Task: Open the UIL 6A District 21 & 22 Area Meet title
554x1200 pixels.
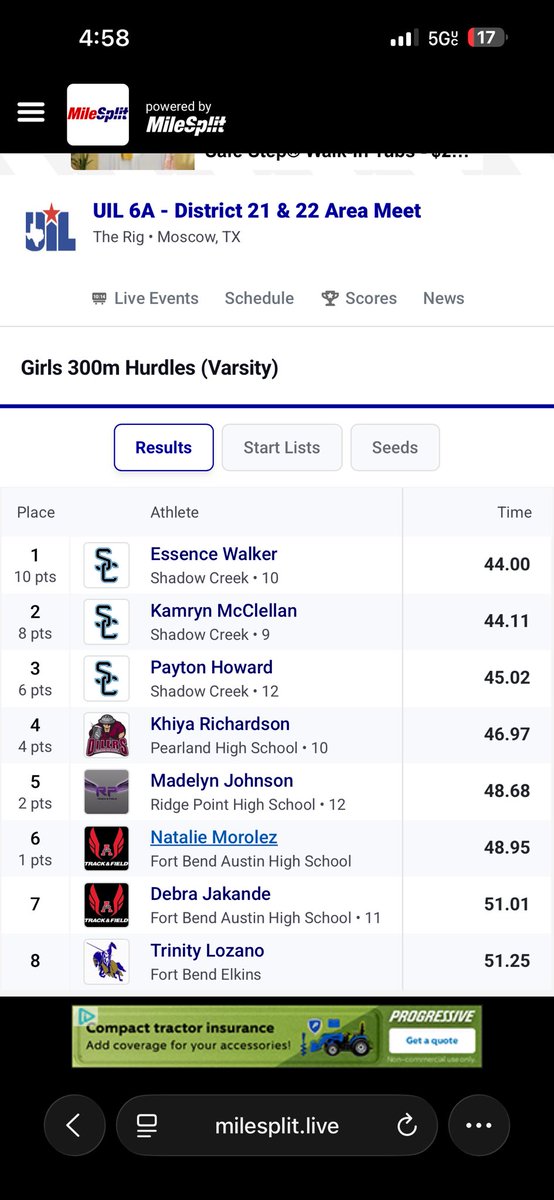Action: tap(257, 210)
